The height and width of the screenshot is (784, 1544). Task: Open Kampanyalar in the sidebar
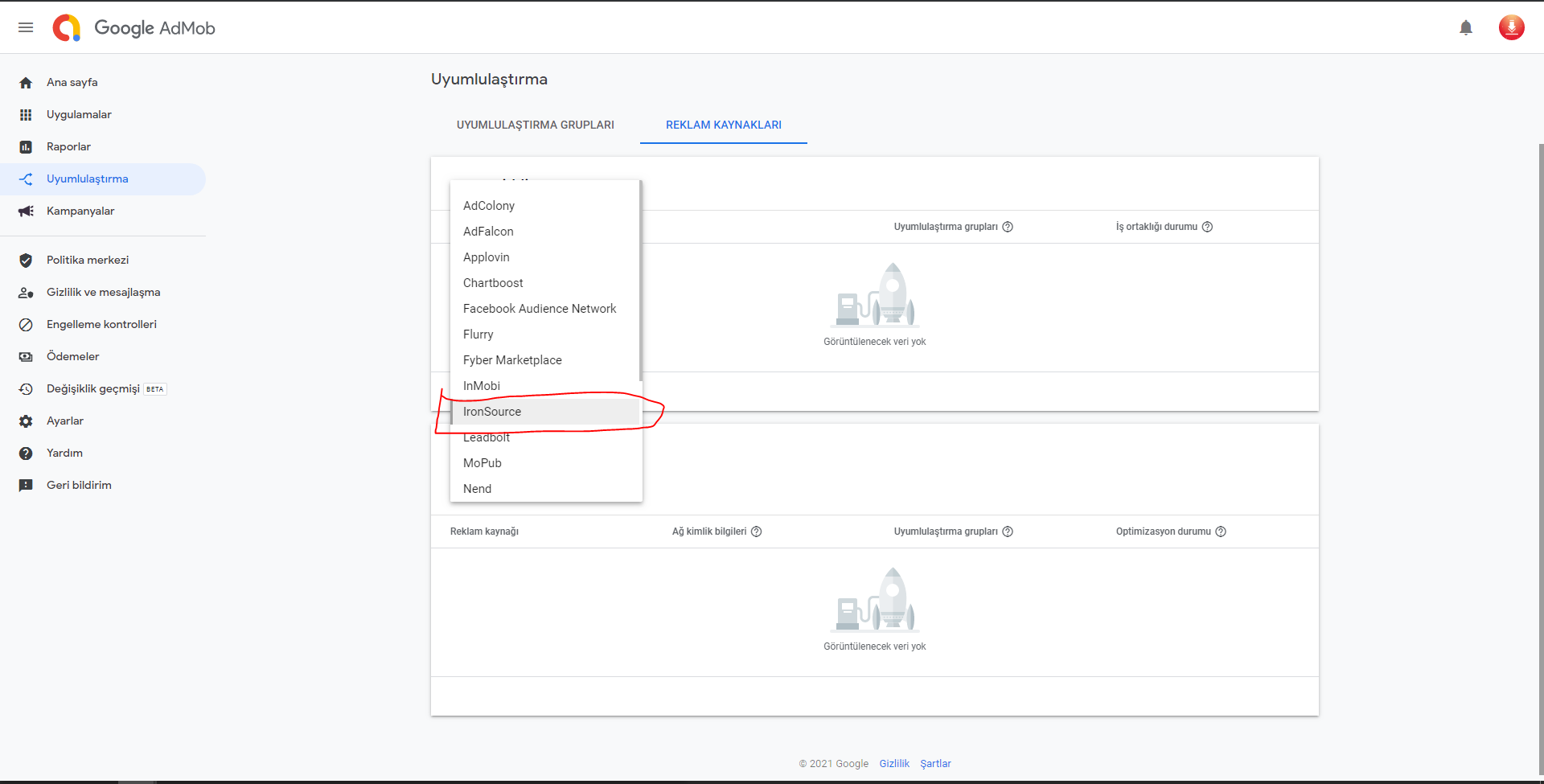point(103,211)
